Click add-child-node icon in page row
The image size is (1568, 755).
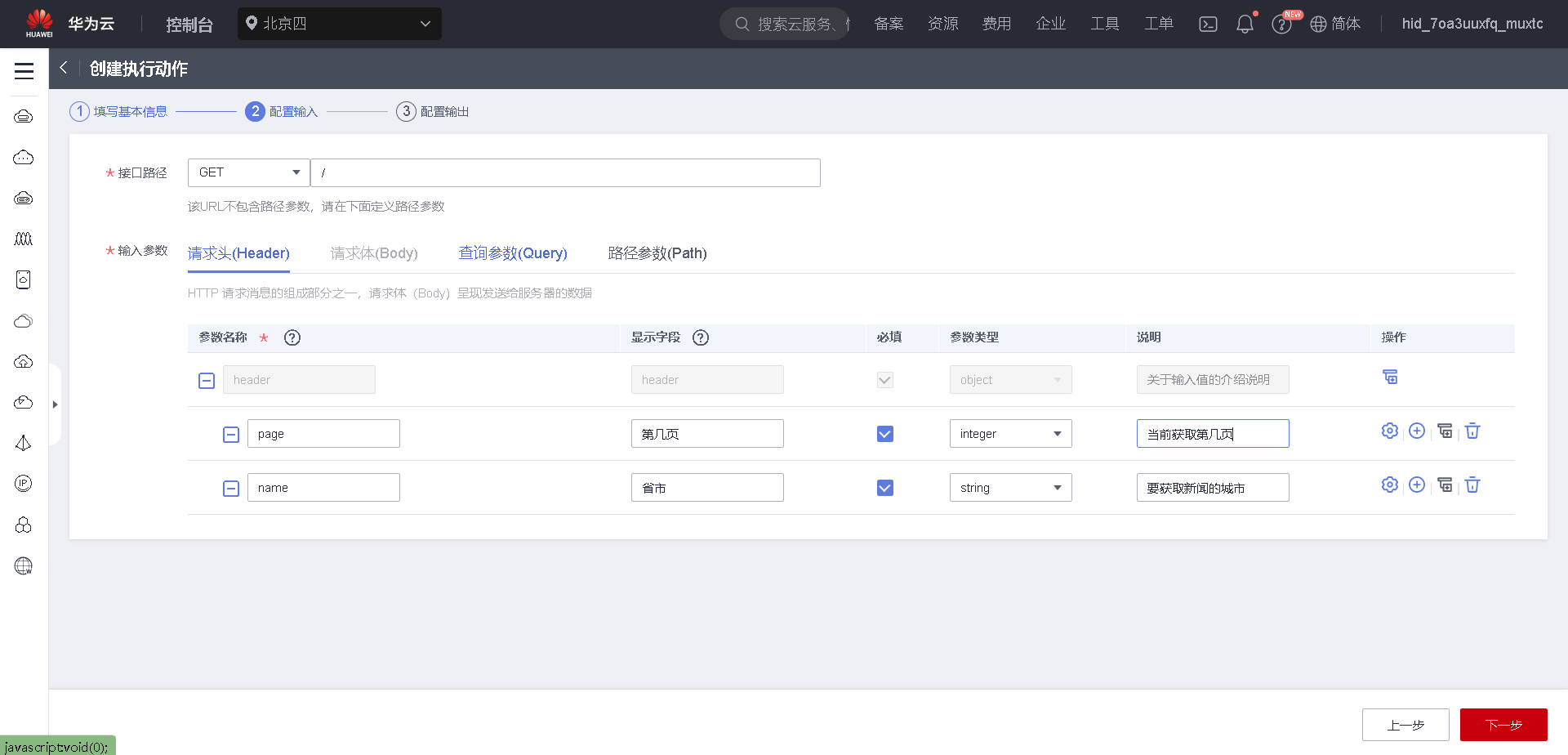1445,431
